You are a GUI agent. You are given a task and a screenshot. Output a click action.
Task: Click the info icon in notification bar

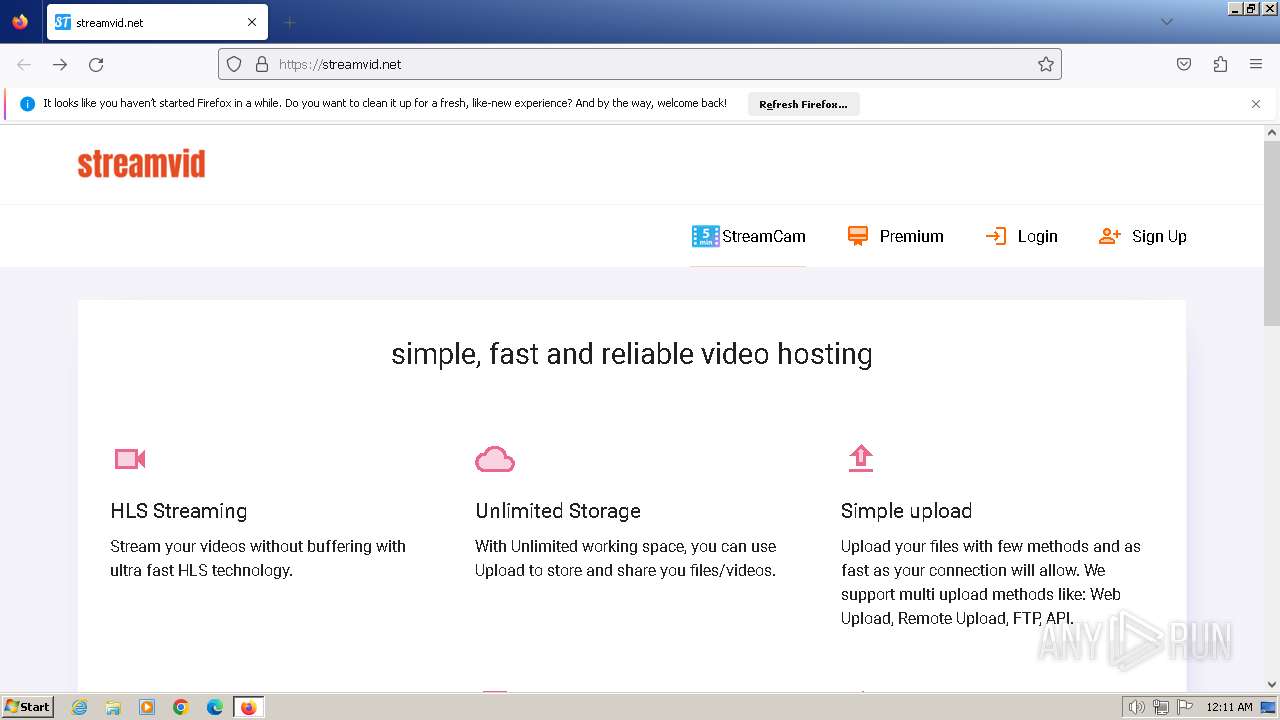coord(27,104)
